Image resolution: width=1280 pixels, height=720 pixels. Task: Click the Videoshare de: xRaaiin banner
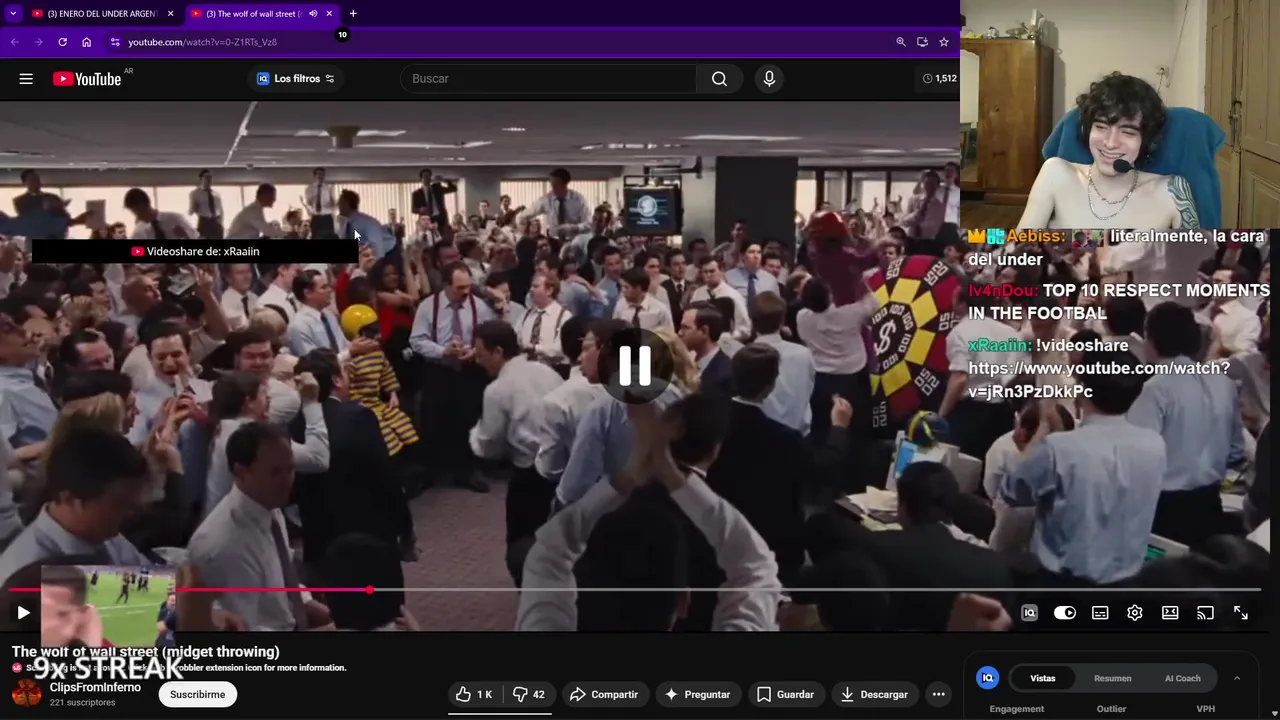click(195, 251)
